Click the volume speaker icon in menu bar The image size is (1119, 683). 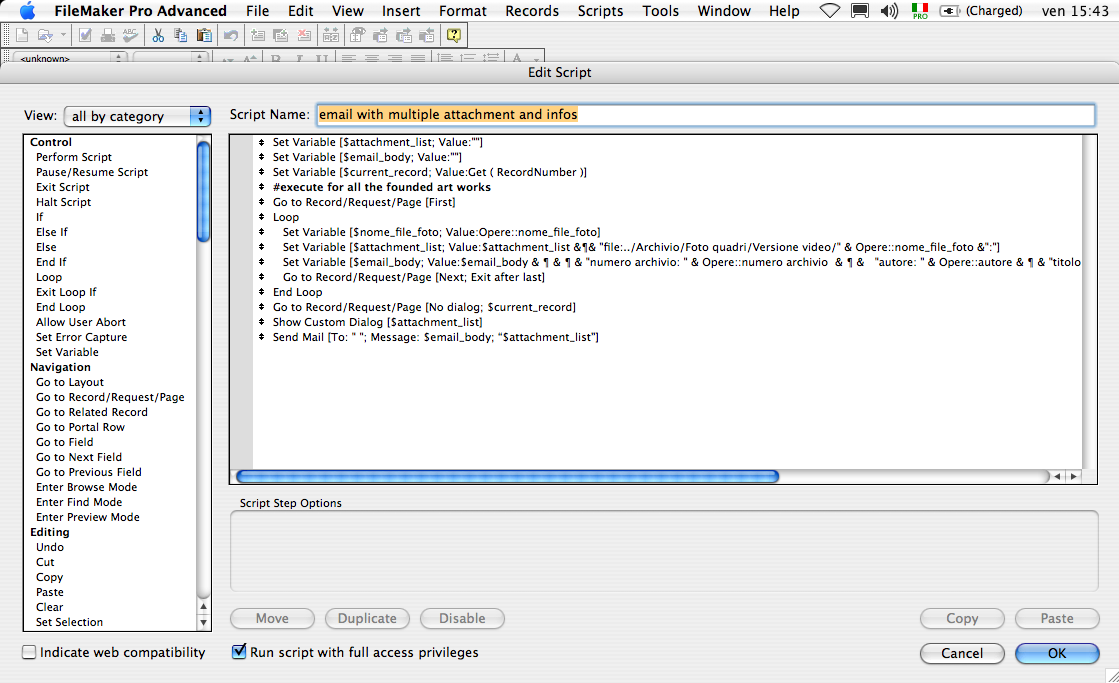(x=889, y=11)
